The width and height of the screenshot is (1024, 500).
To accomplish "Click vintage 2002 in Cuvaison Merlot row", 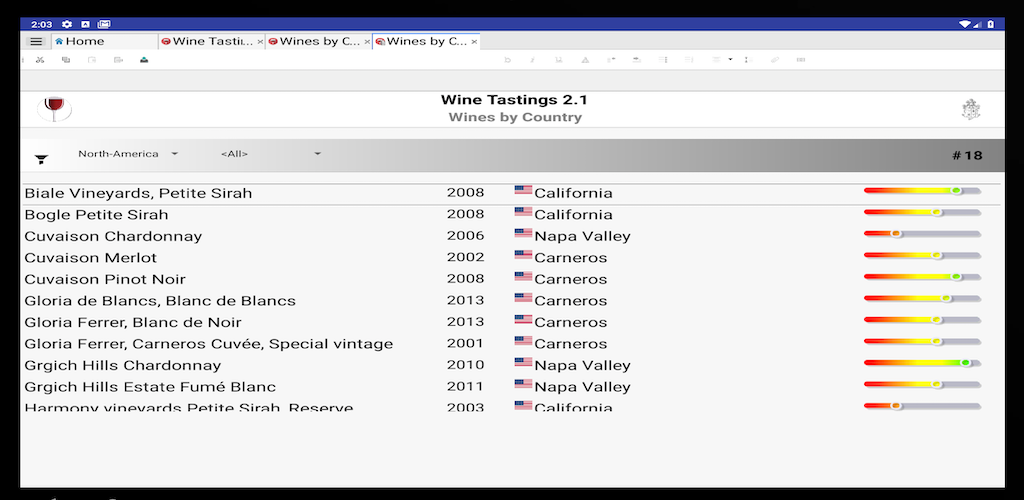I will (466, 257).
